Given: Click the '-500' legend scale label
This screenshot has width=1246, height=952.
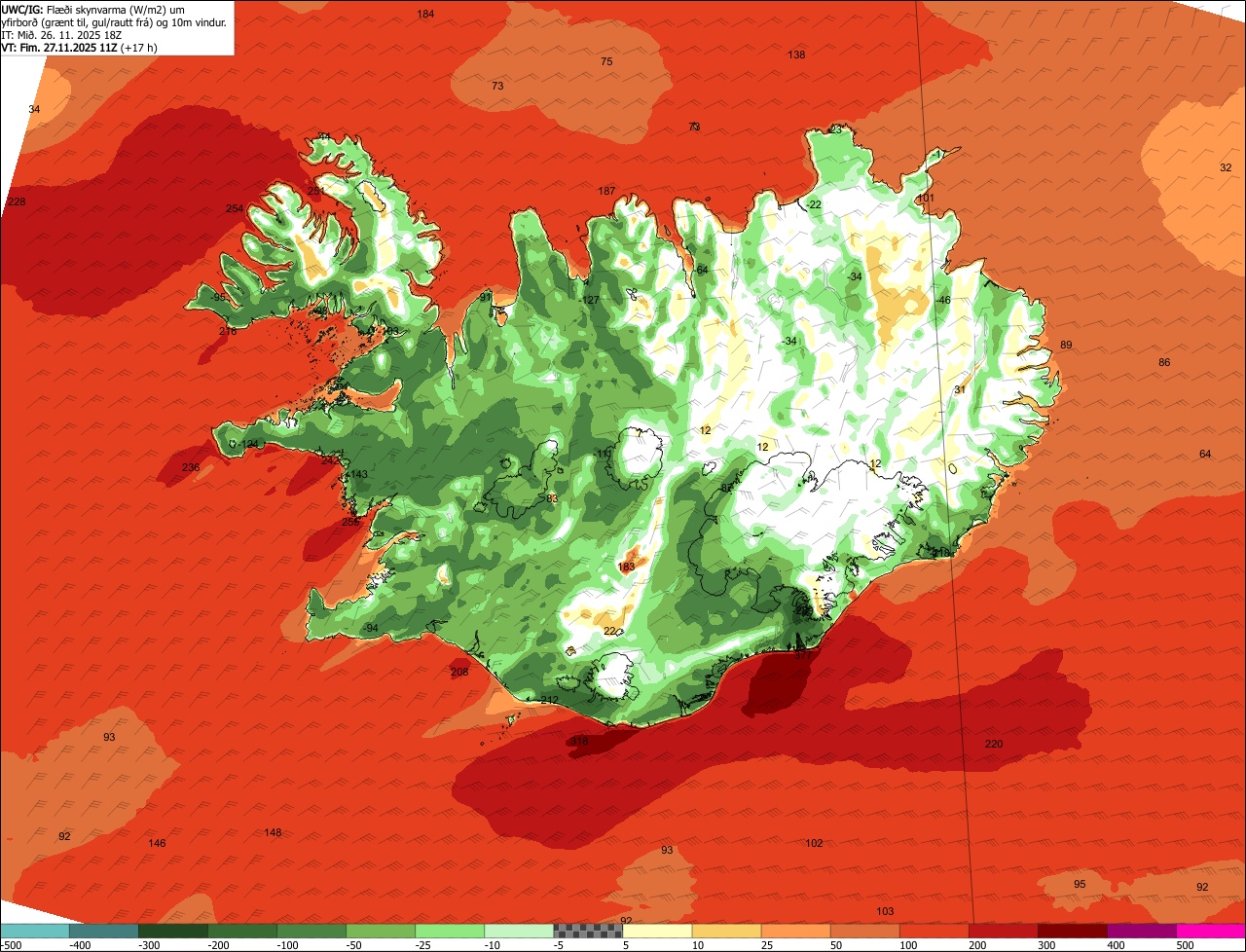Looking at the screenshot, I should point(12,945).
